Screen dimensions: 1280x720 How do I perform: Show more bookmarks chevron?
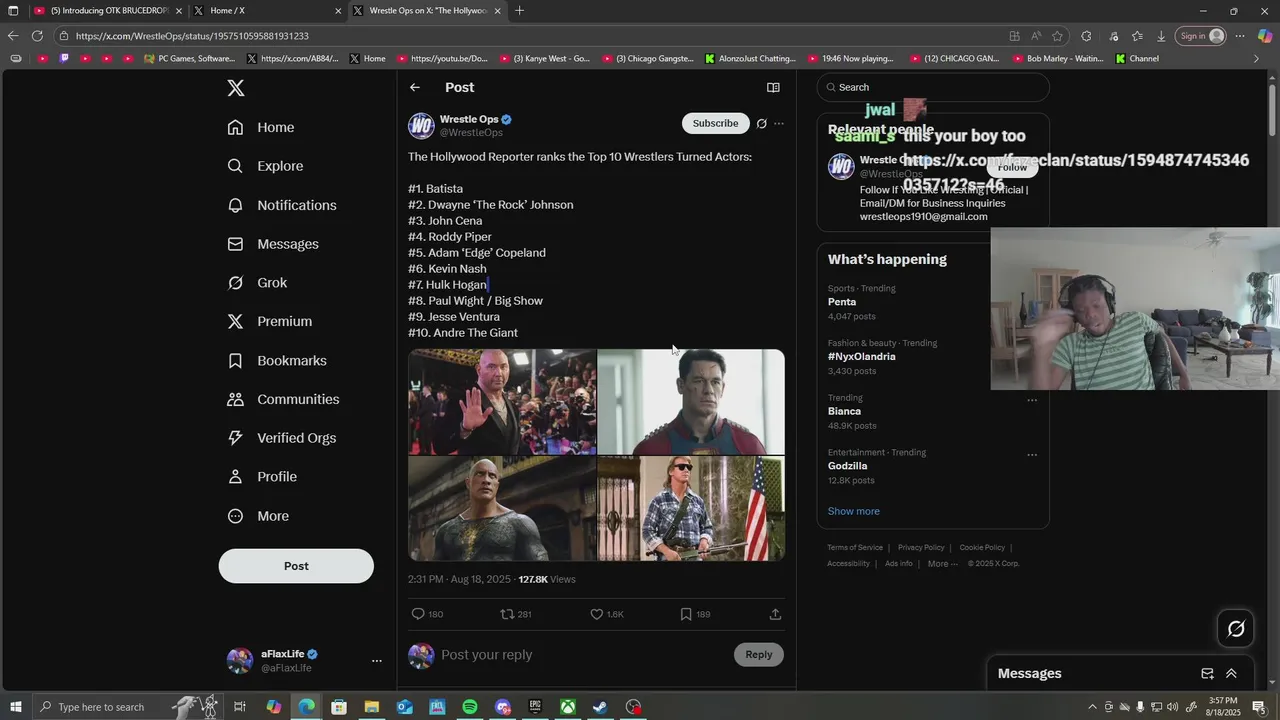pyautogui.click(x=1256, y=58)
